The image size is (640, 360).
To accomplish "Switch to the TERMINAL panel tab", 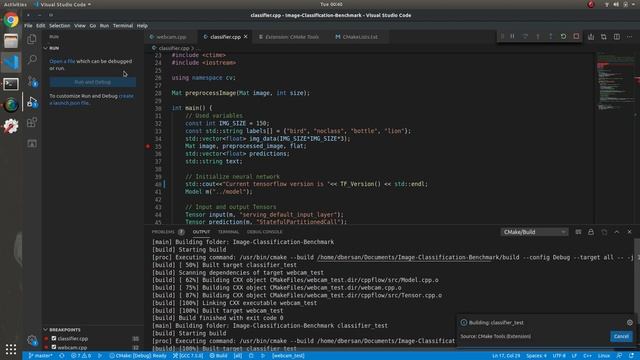I will [228, 232].
